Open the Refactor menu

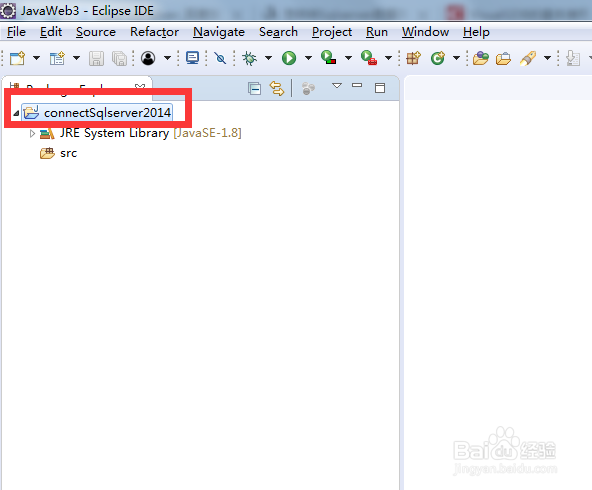tap(154, 32)
